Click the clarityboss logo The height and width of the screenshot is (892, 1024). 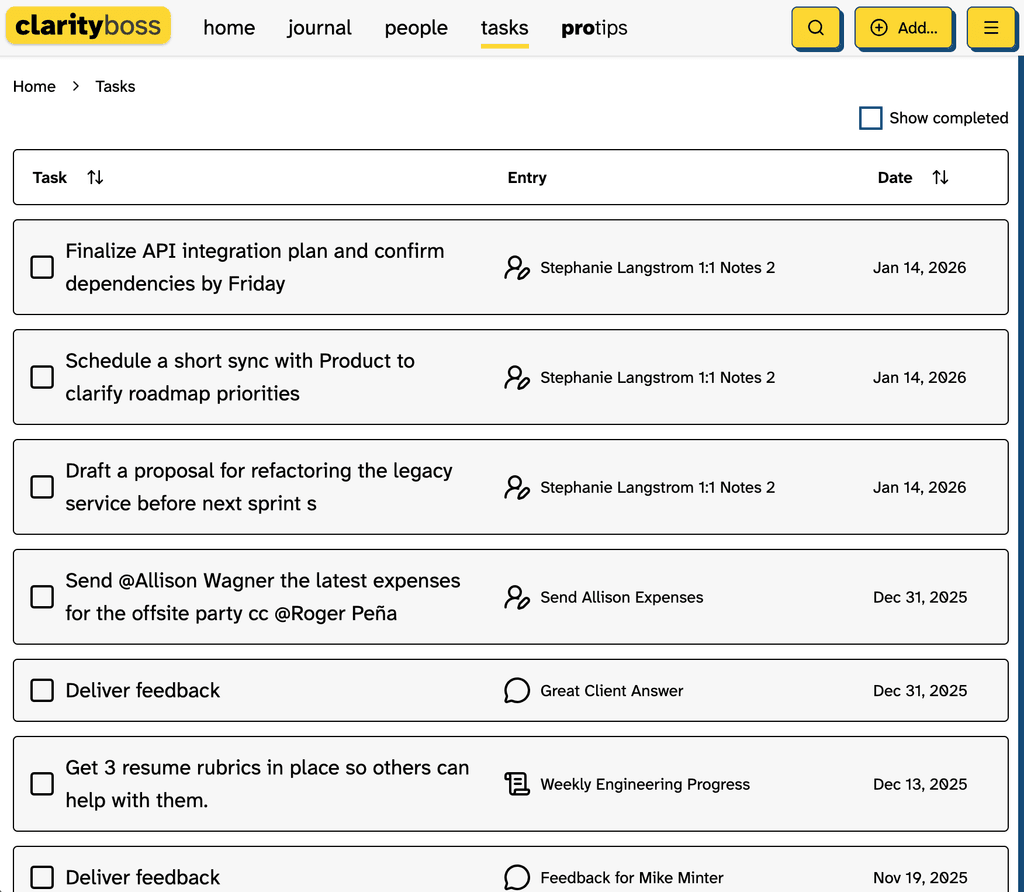tap(88, 27)
